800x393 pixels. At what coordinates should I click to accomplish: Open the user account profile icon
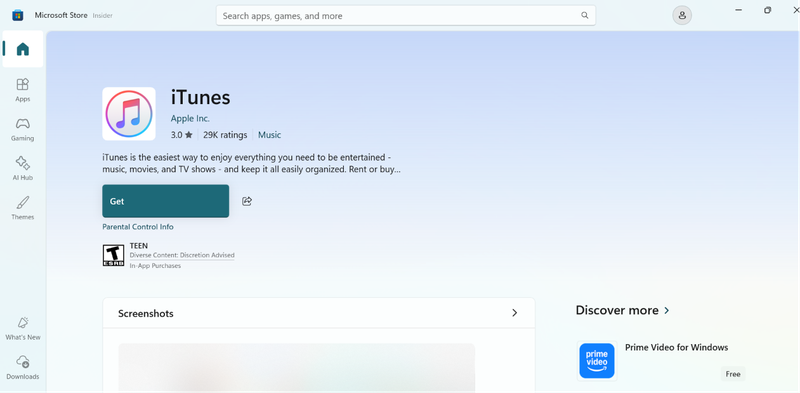[682, 15]
